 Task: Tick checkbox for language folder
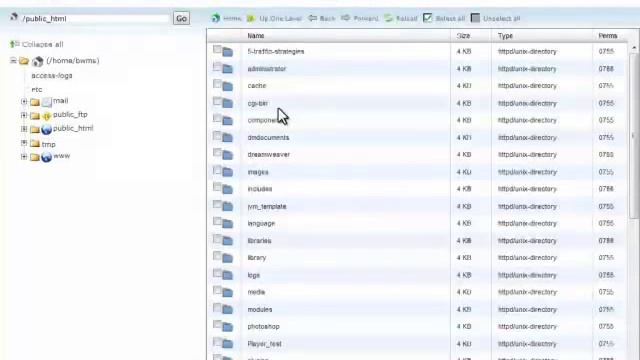coord(217,221)
